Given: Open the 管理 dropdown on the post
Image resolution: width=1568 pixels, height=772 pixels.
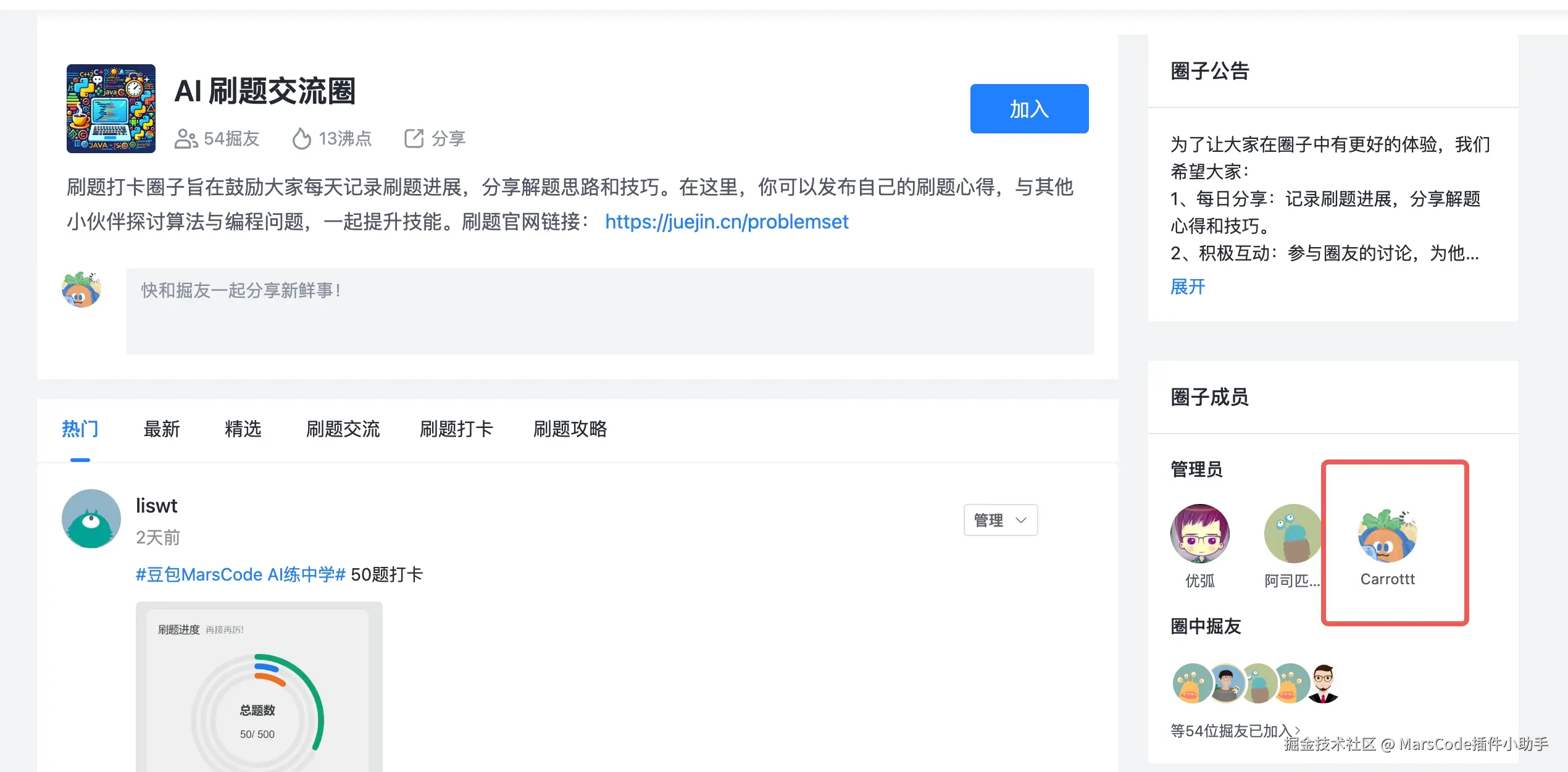Looking at the screenshot, I should (1000, 520).
